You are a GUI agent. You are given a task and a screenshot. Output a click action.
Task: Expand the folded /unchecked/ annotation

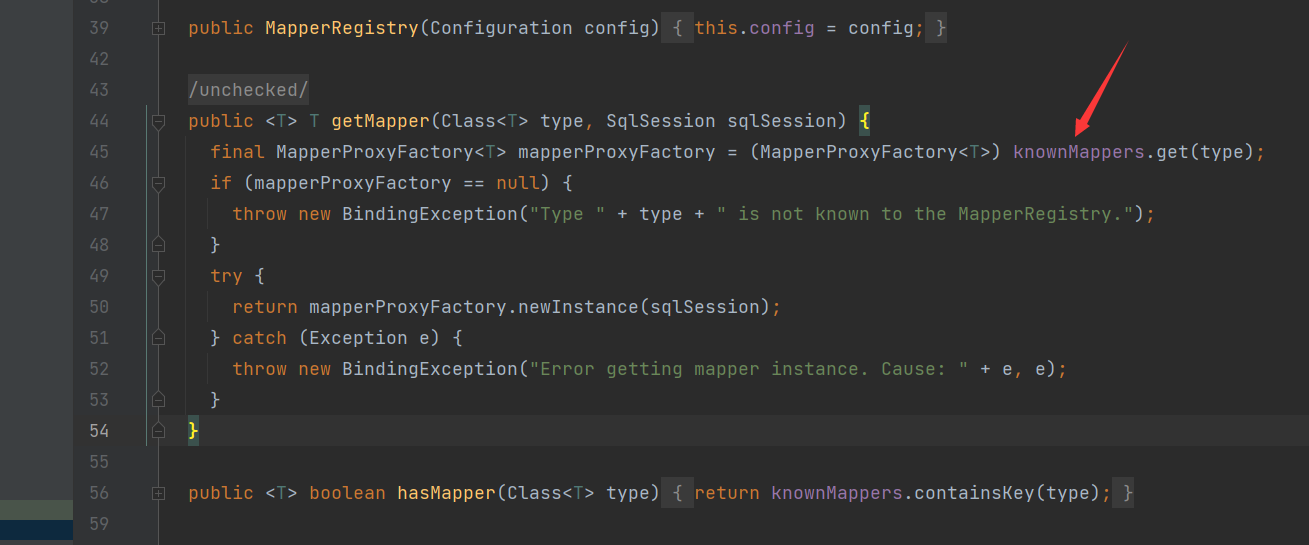tap(248, 90)
